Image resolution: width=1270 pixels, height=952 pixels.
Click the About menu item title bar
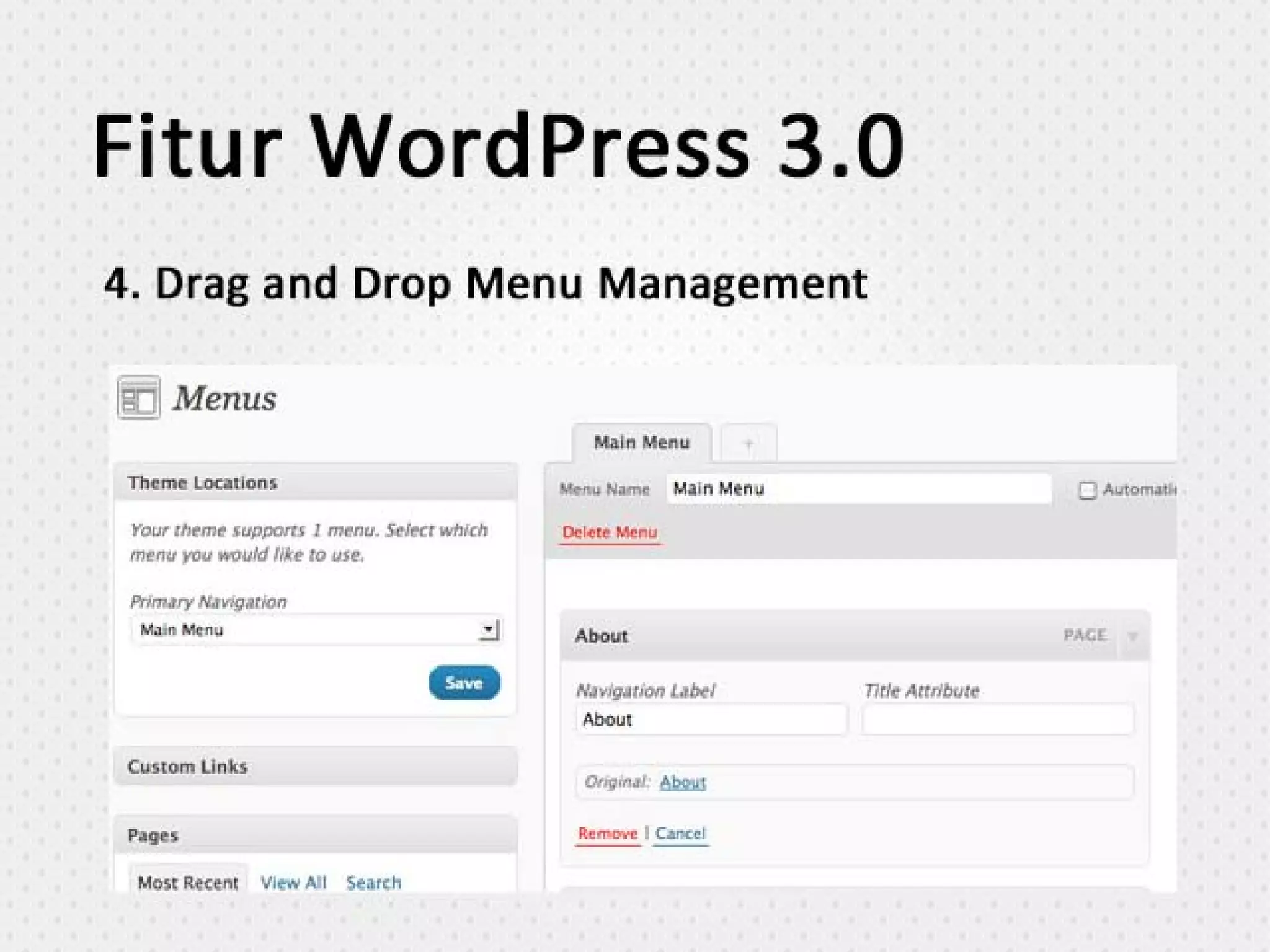(855, 636)
